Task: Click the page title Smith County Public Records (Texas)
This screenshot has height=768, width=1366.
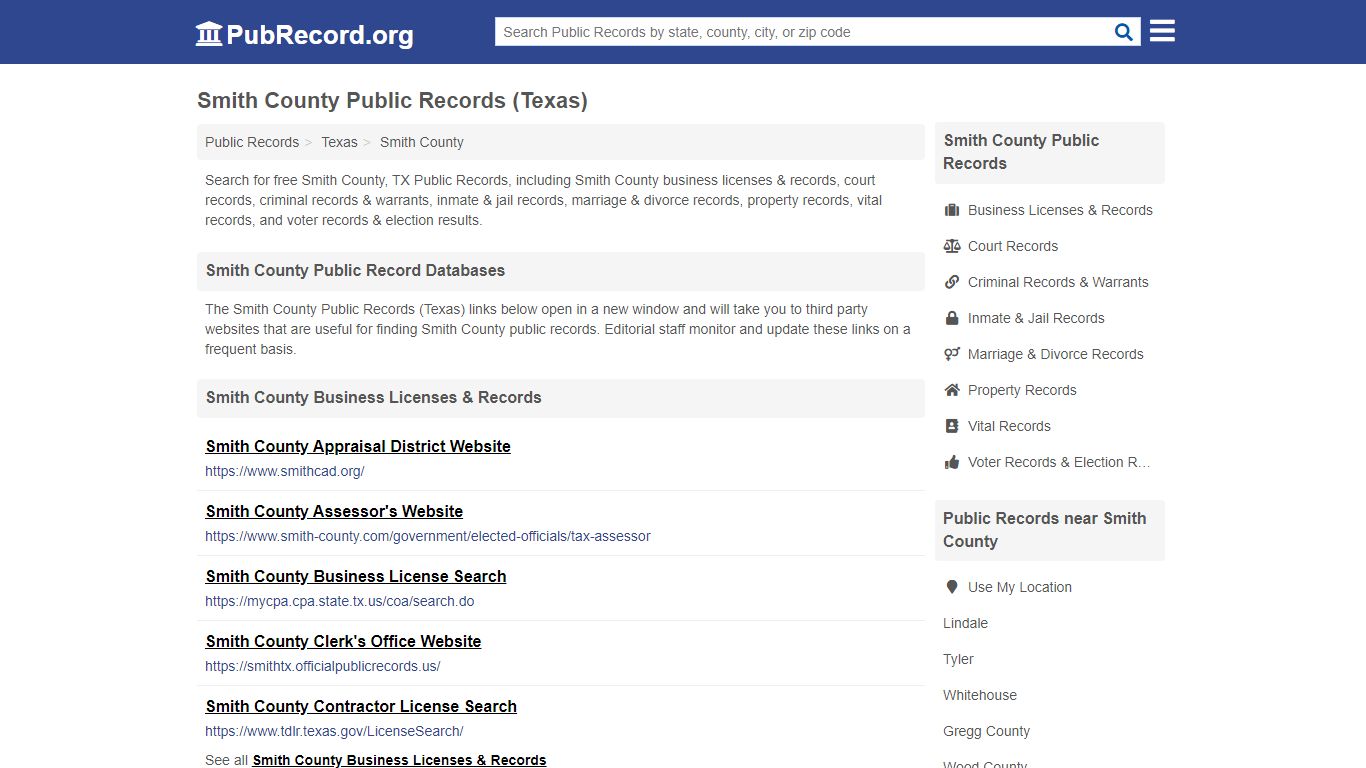Action: point(392,101)
